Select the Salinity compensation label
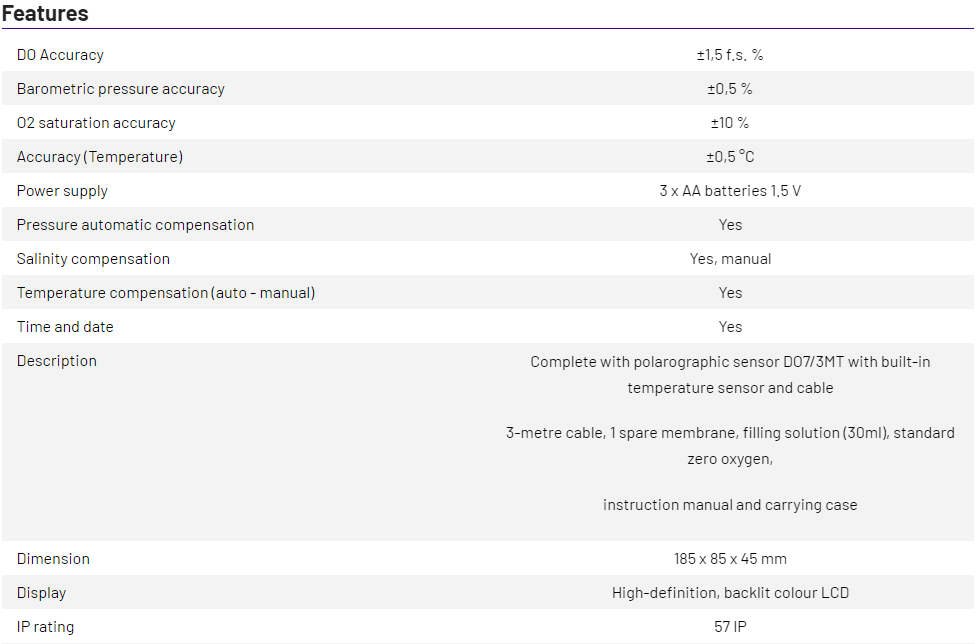The width and height of the screenshot is (977, 644). pos(93,259)
